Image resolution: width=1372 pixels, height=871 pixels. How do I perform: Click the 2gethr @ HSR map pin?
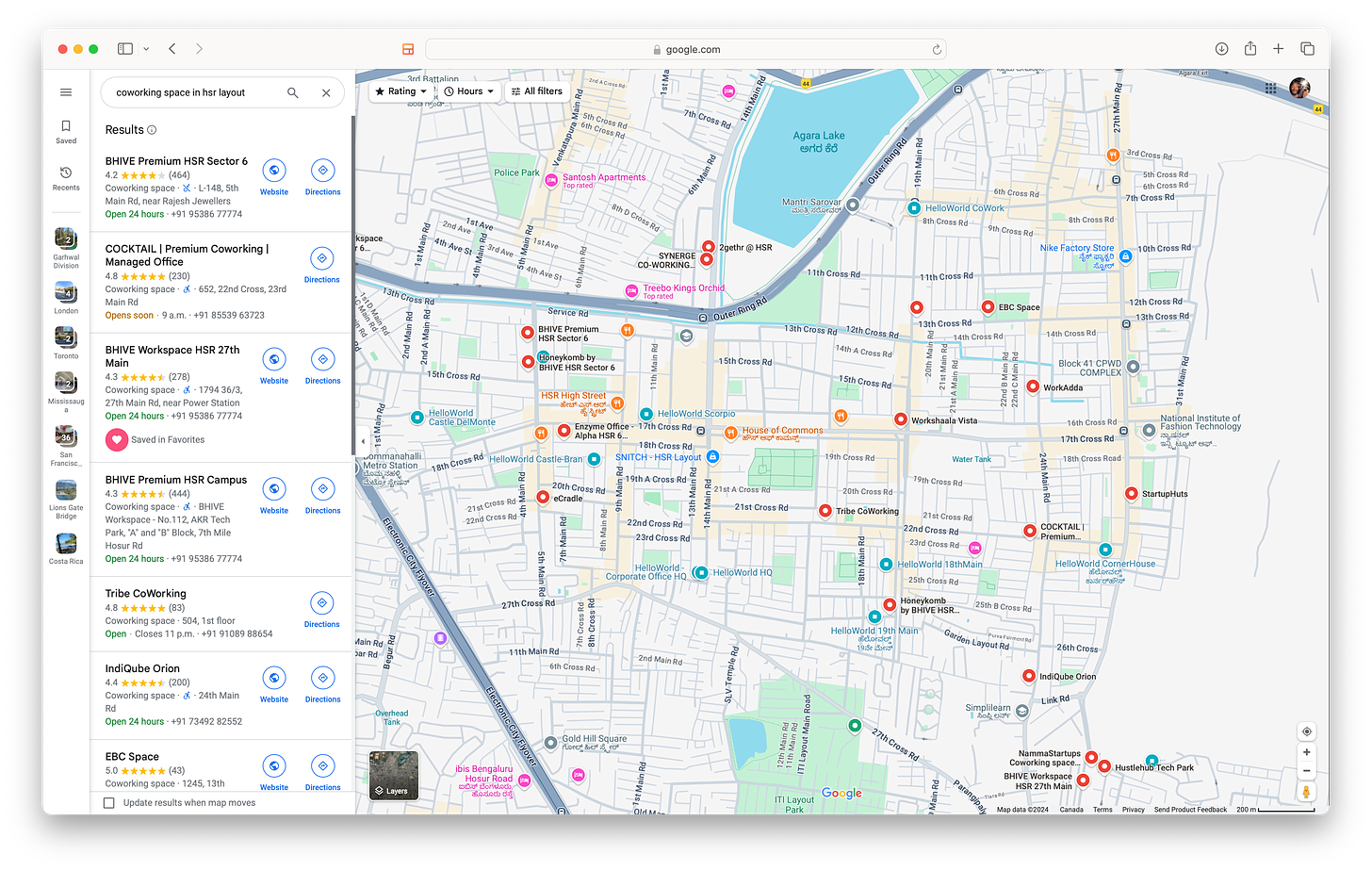tap(709, 247)
